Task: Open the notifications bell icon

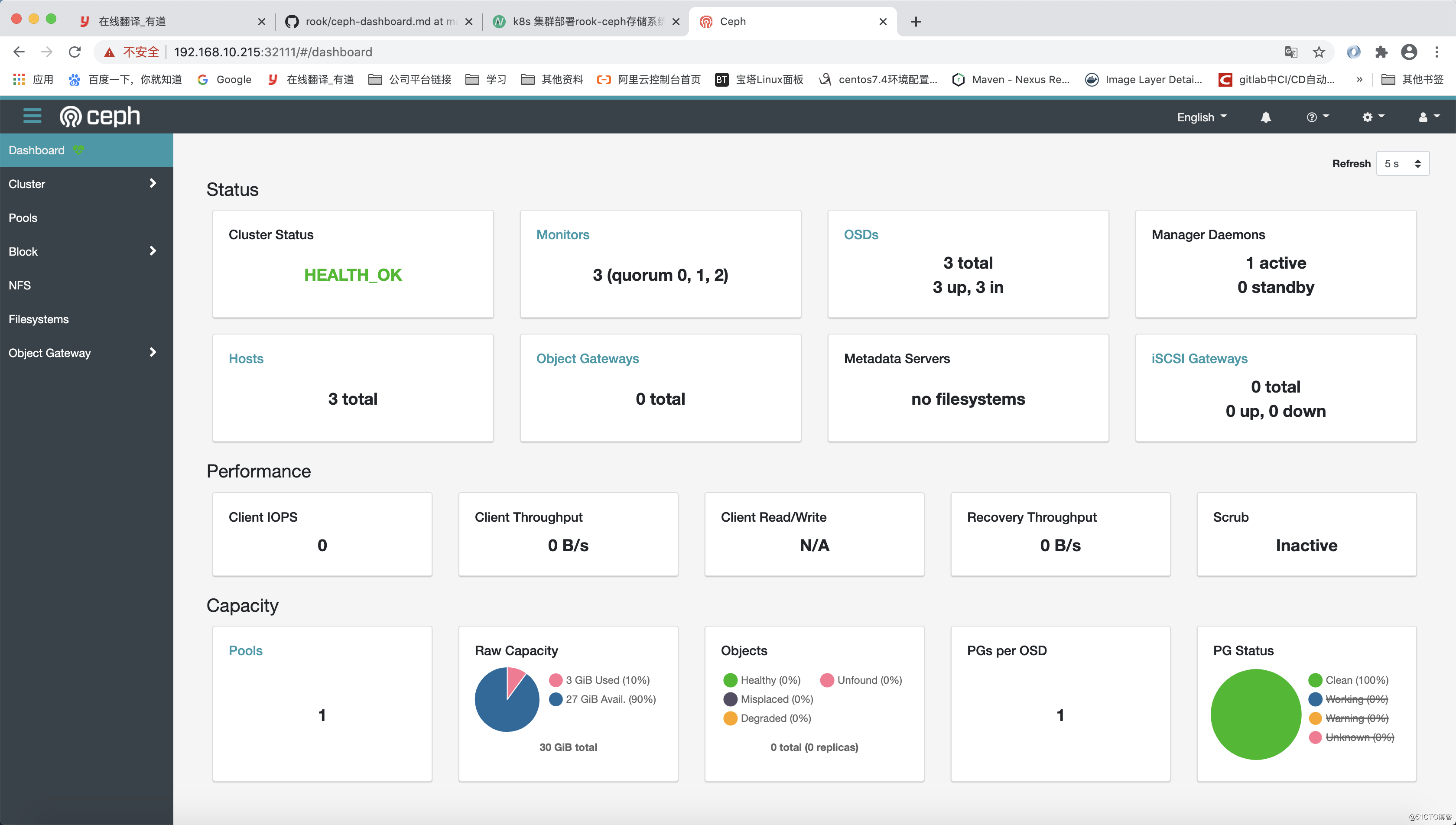Action: pos(1265,117)
